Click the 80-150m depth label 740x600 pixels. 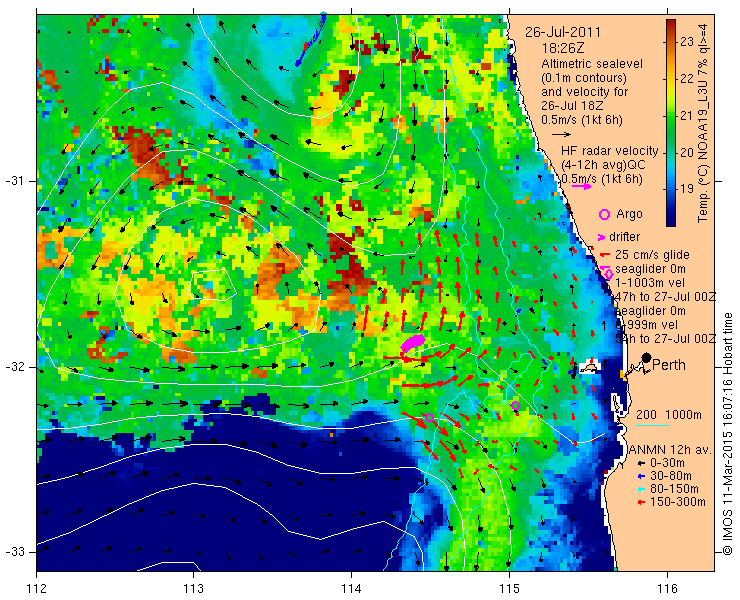[674, 489]
